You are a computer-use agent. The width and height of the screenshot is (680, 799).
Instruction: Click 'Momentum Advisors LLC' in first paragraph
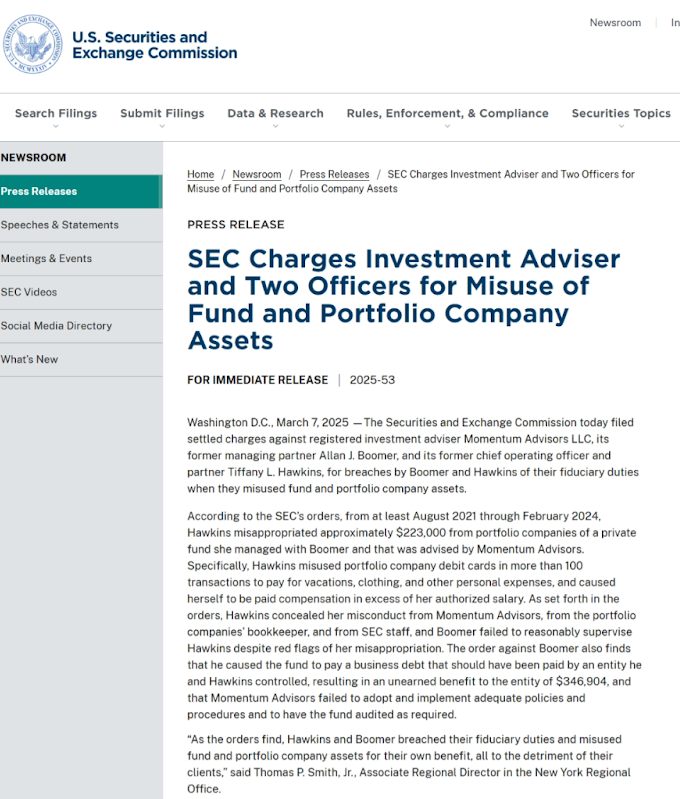528,439
